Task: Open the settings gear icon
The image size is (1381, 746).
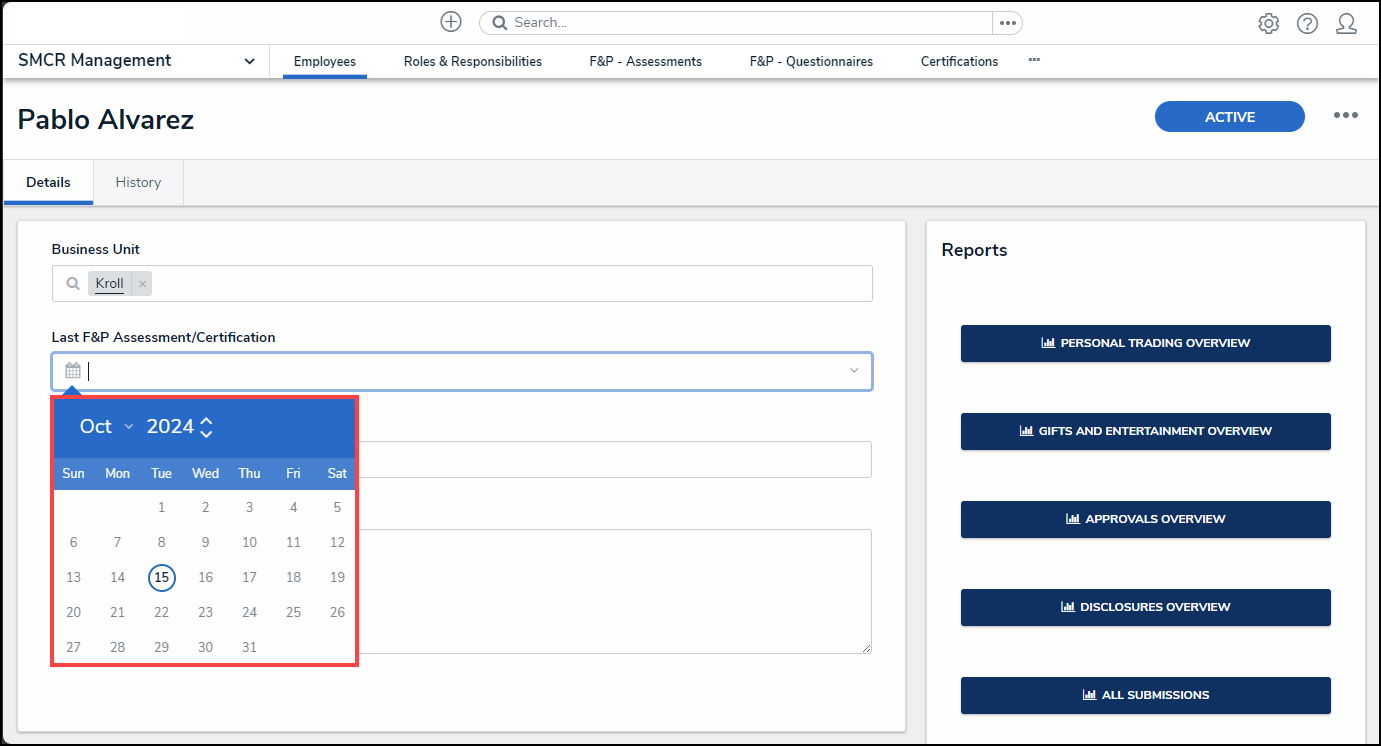Action: [1268, 24]
